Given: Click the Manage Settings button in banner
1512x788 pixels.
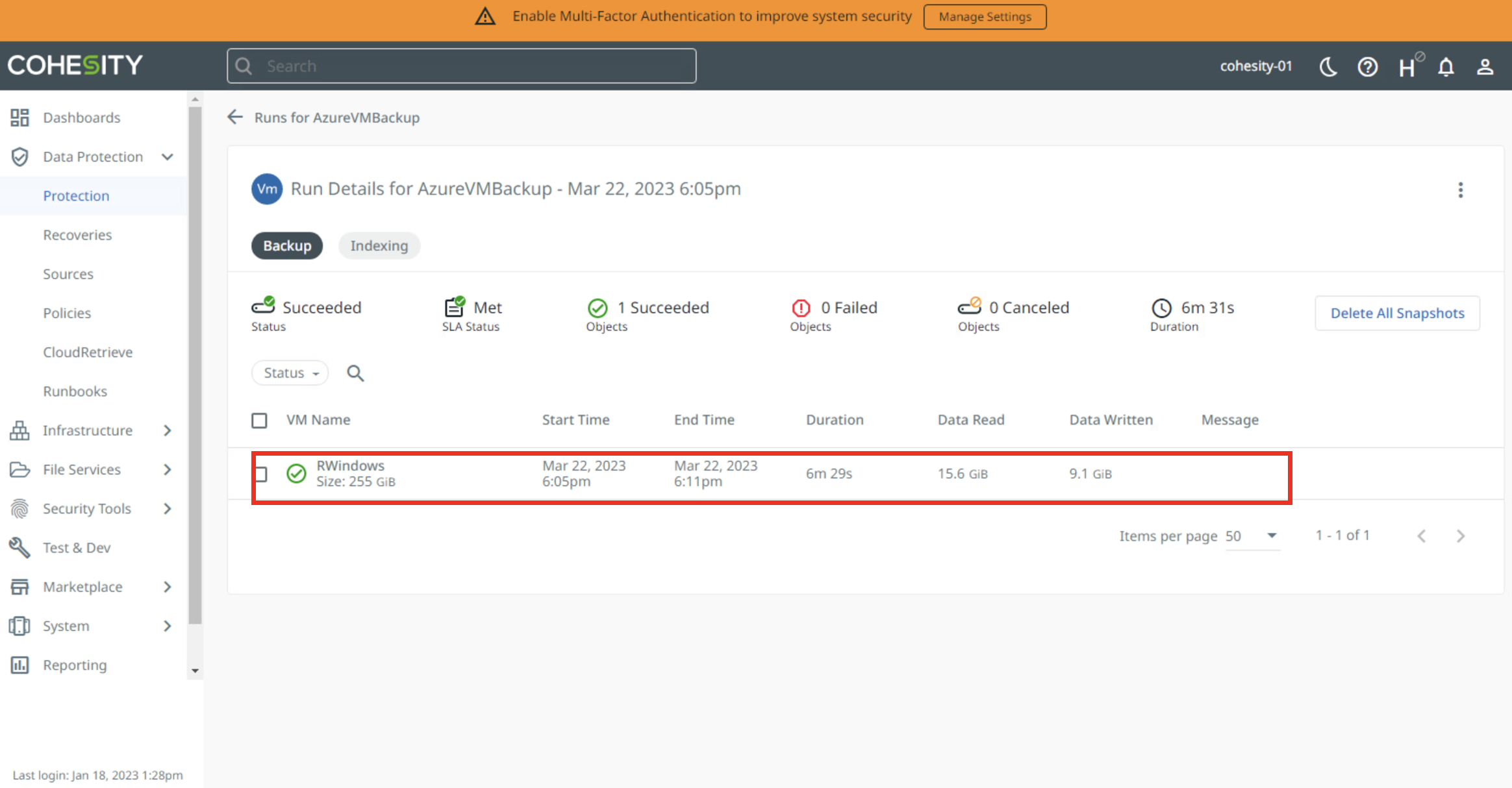Looking at the screenshot, I should 985,17.
